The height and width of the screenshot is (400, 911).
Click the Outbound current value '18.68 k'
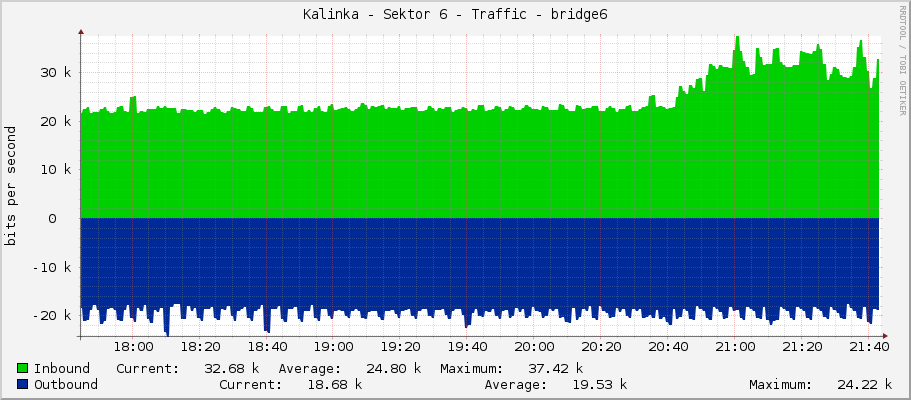point(335,384)
